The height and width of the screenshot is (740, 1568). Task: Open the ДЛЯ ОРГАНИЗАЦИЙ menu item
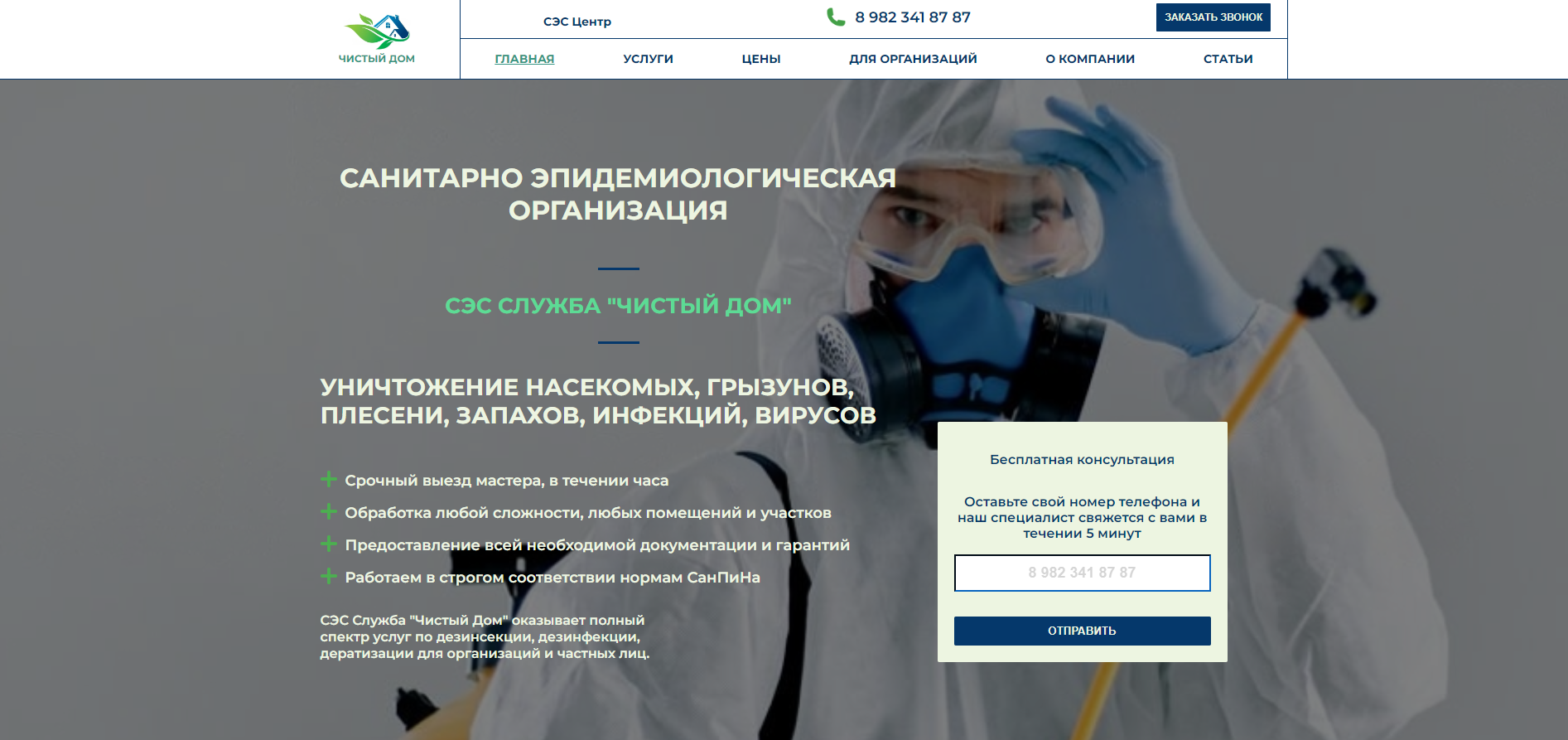[x=913, y=59]
